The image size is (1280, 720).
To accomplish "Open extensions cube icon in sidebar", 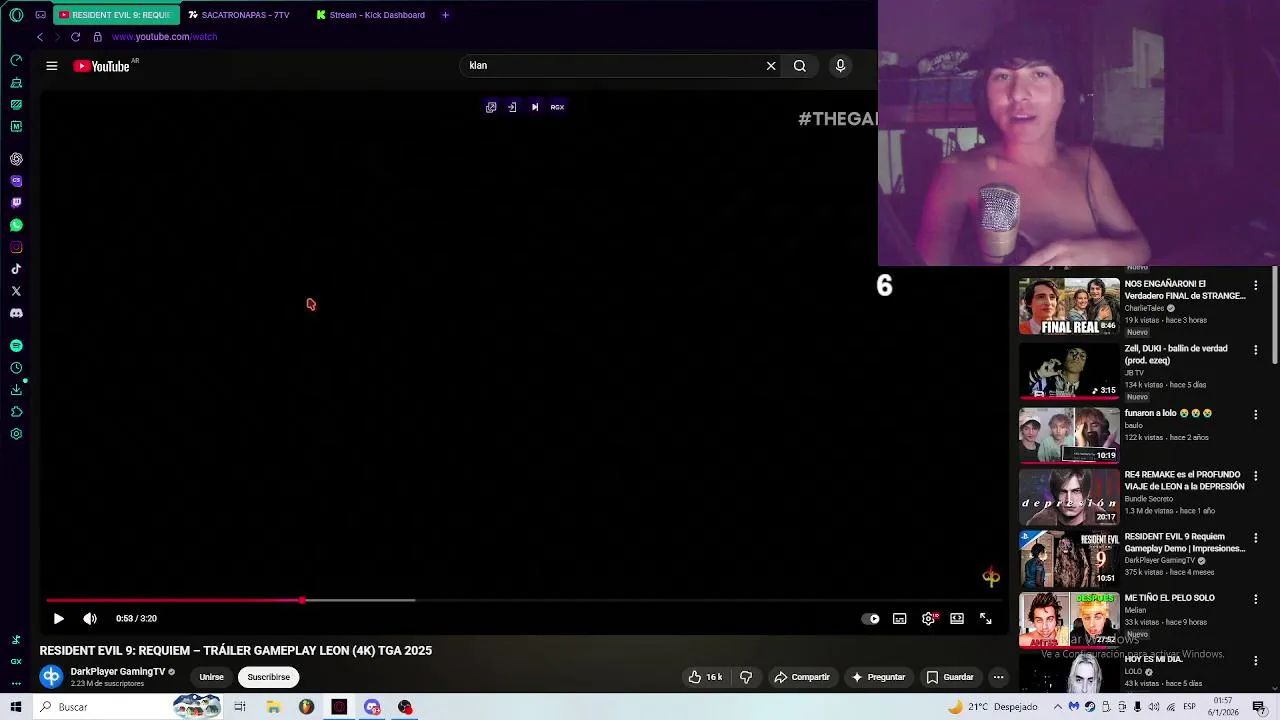I will click(x=16, y=412).
